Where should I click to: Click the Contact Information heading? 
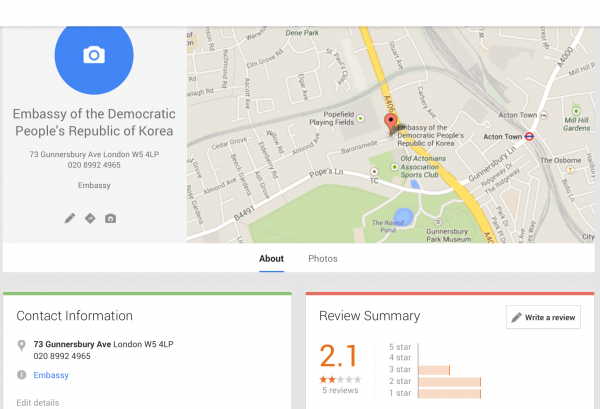(x=74, y=316)
